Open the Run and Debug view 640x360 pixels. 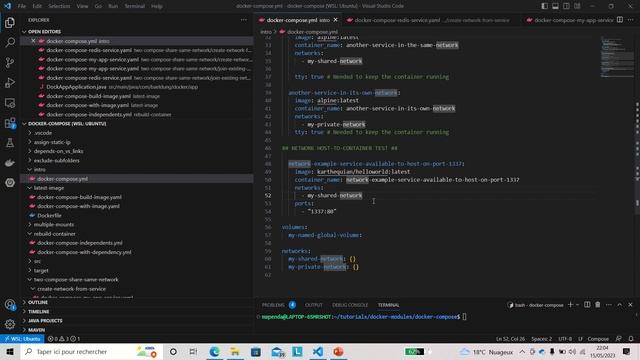coord(10,82)
